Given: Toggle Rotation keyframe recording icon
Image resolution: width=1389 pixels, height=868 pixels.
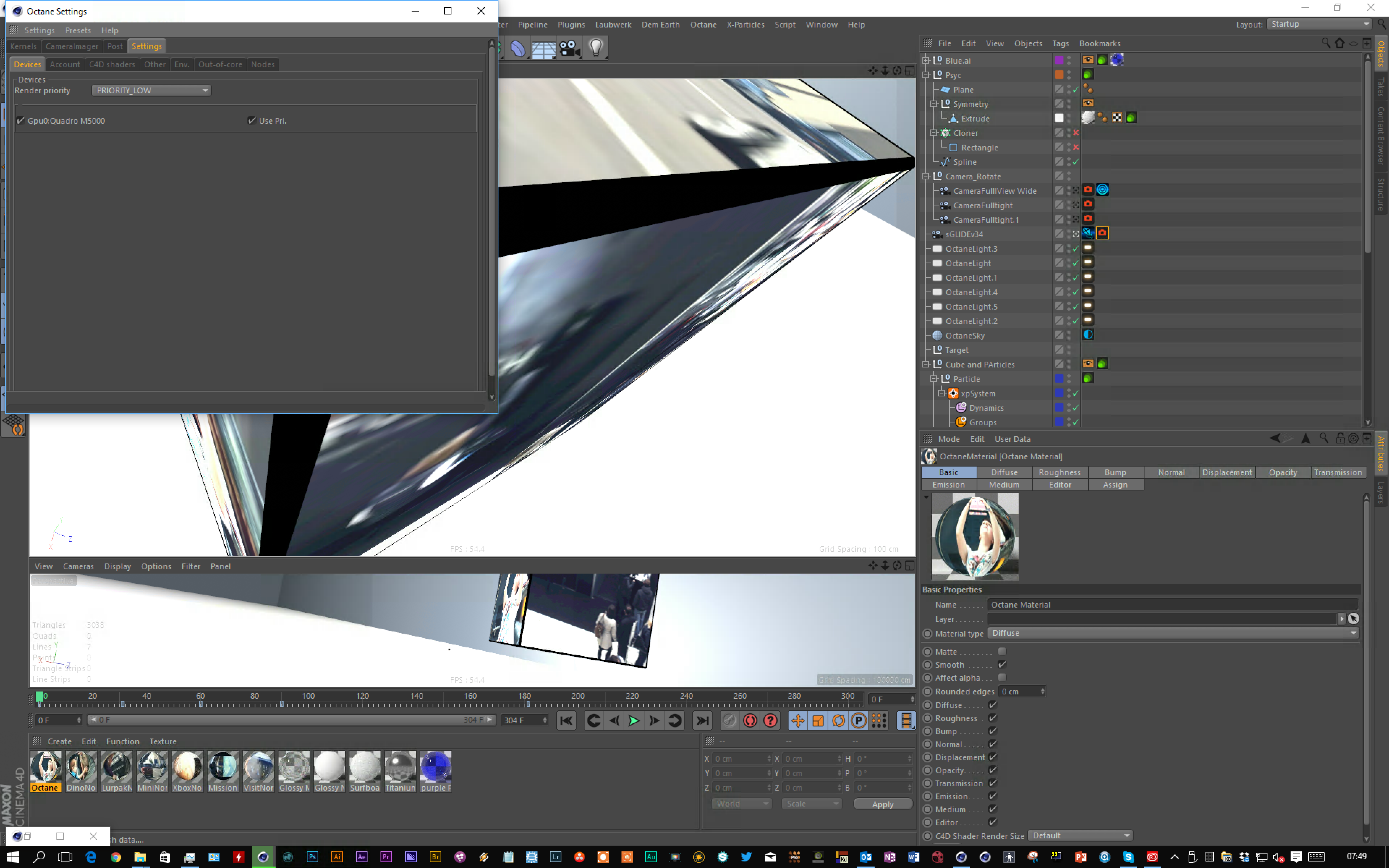Looking at the screenshot, I should click(838, 720).
